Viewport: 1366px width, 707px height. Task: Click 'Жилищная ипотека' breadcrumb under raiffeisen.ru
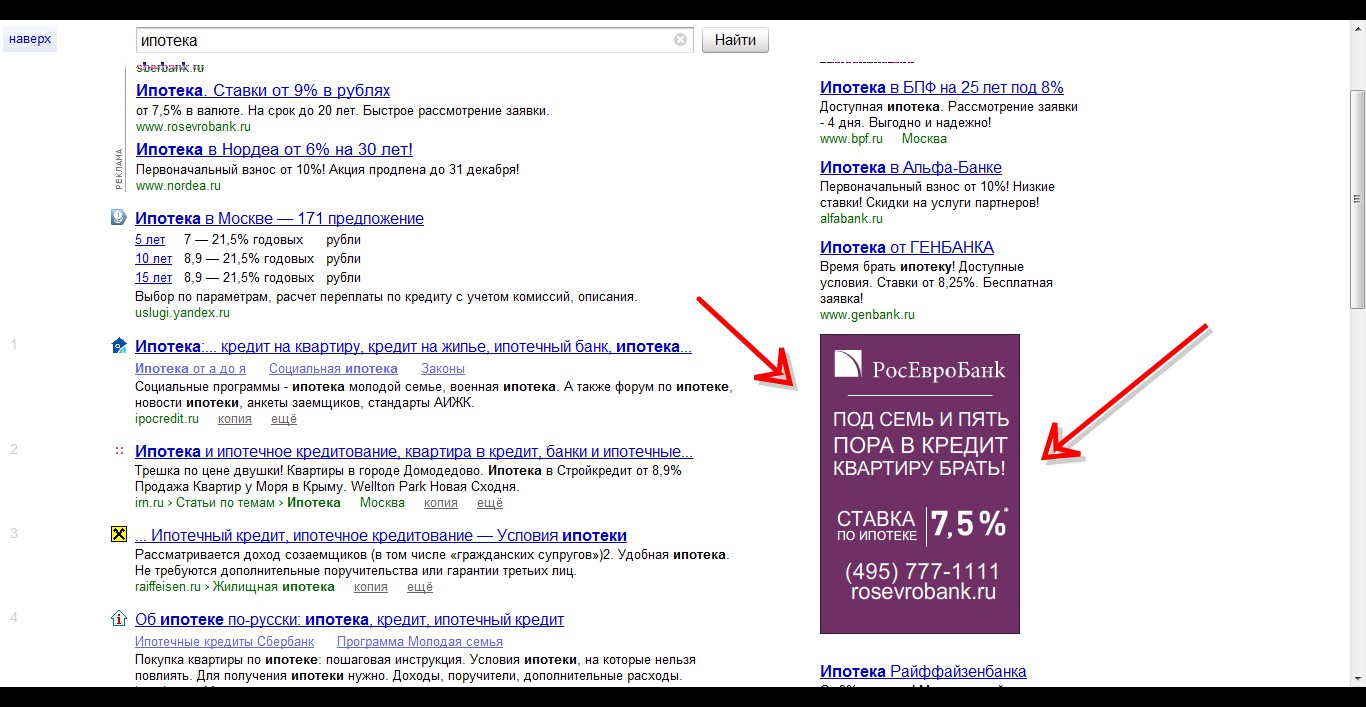(273, 587)
